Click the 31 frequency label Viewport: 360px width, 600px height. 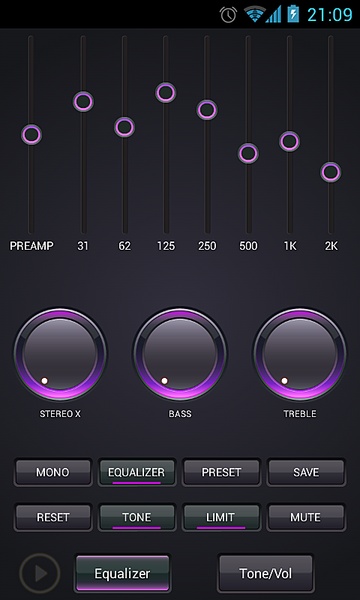[83, 246]
